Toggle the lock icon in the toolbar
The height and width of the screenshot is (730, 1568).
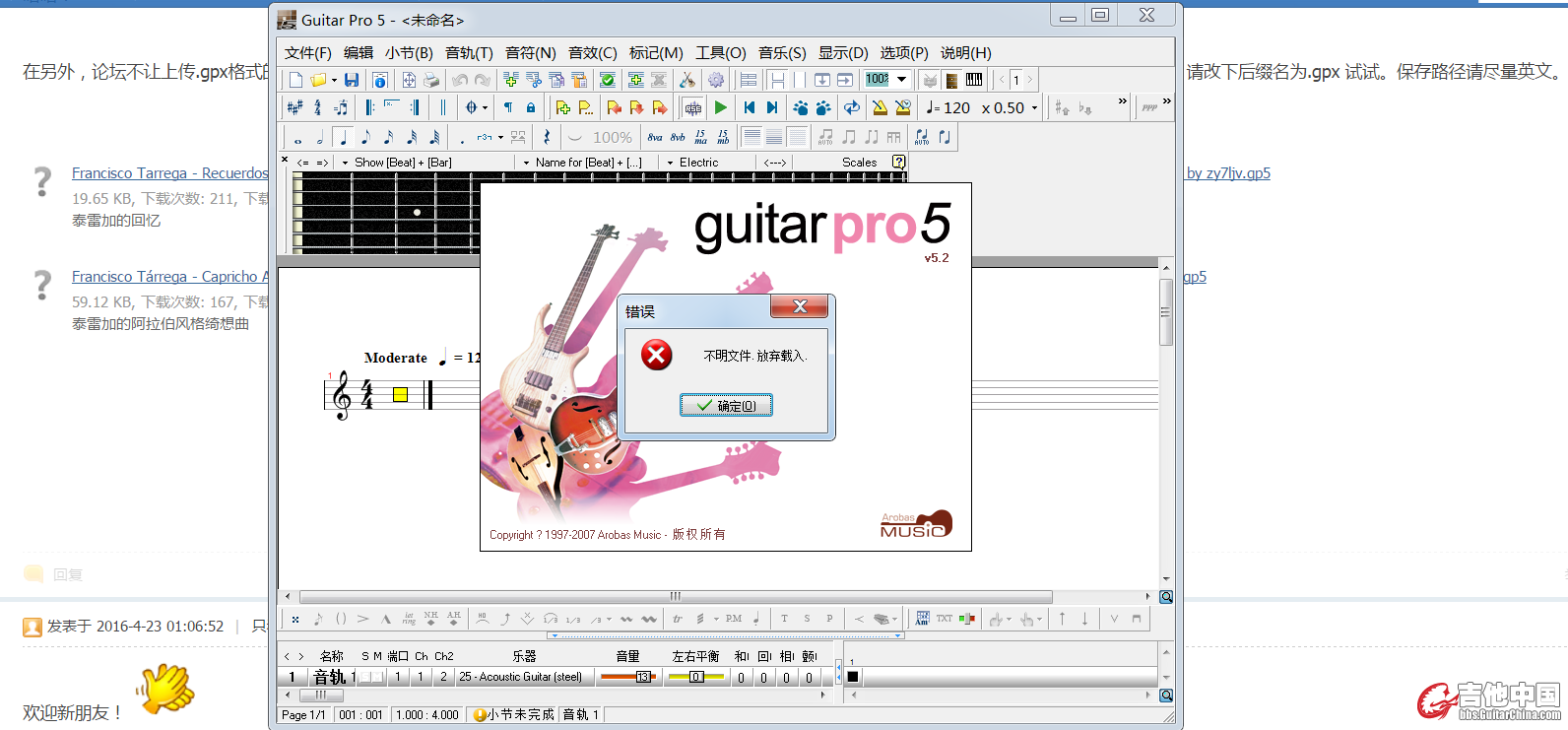[531, 107]
